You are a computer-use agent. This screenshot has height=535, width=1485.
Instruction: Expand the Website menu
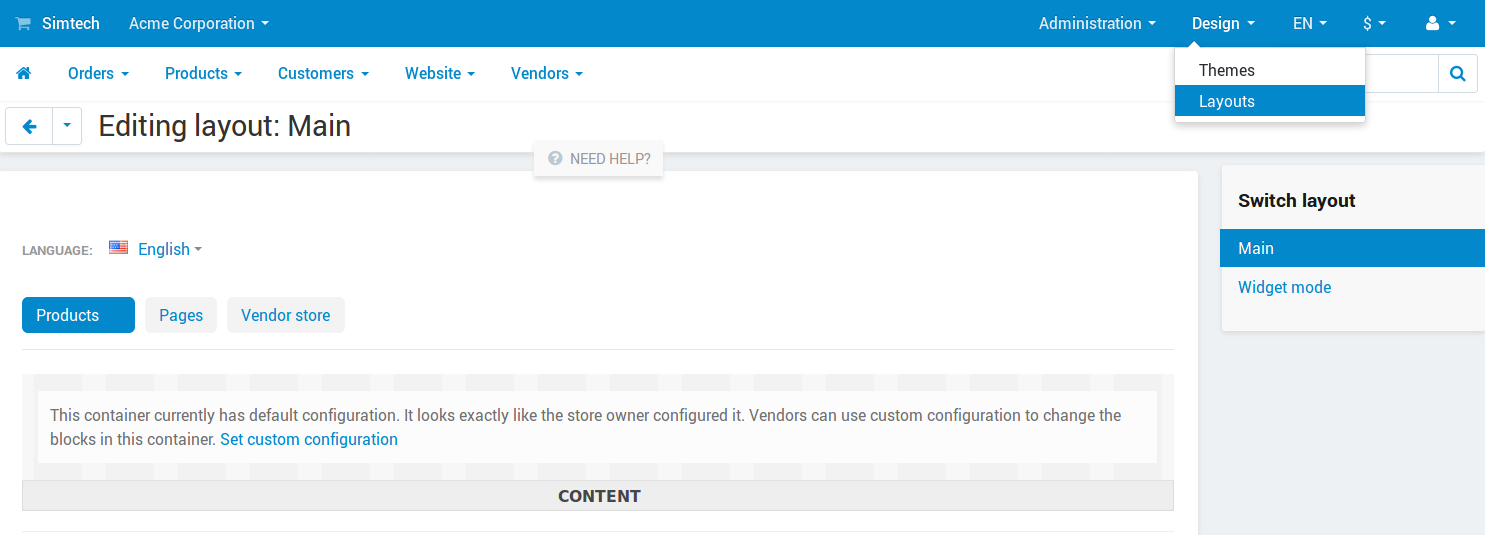pos(439,73)
